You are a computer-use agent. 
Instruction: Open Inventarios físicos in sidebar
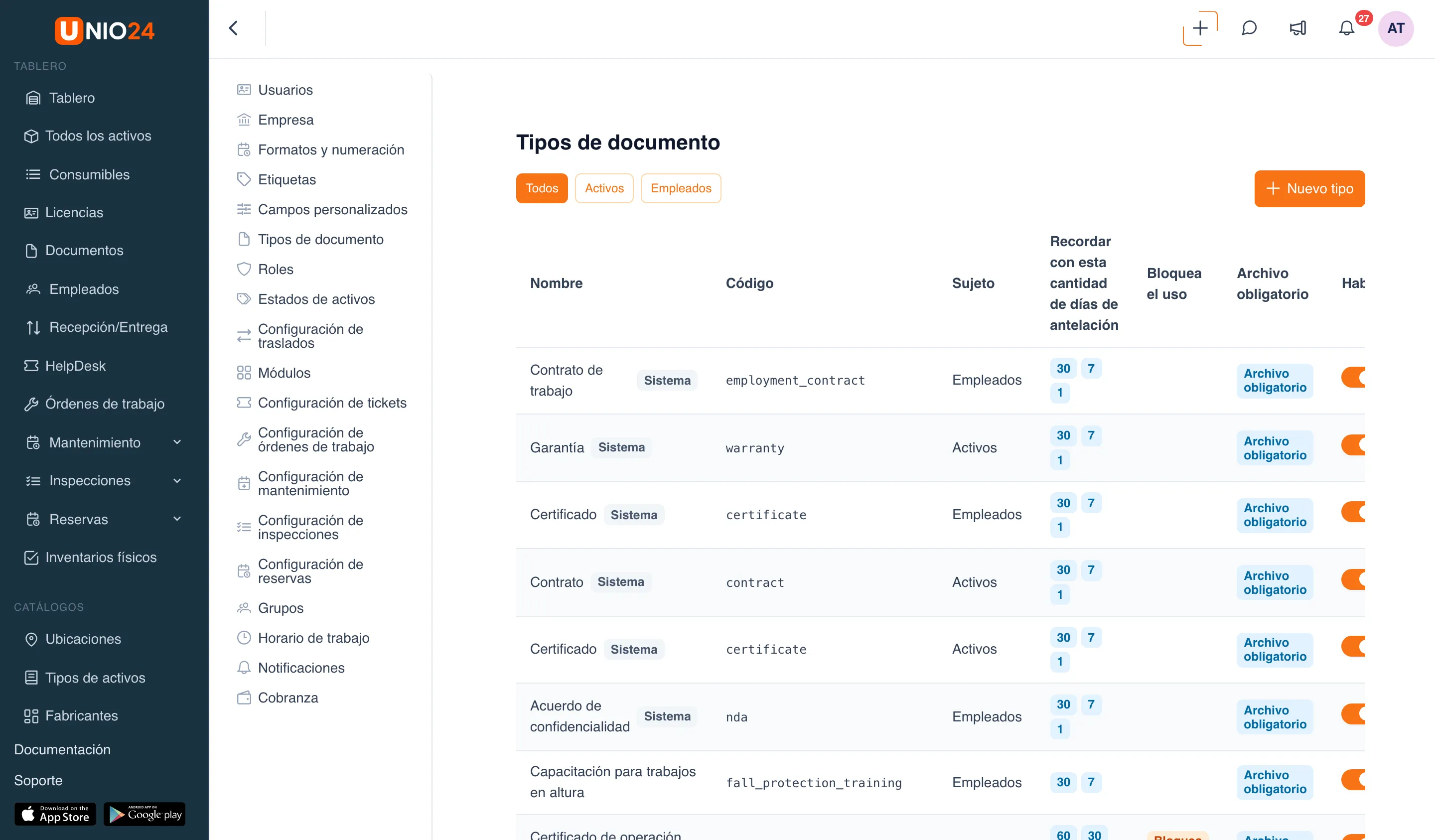point(90,557)
